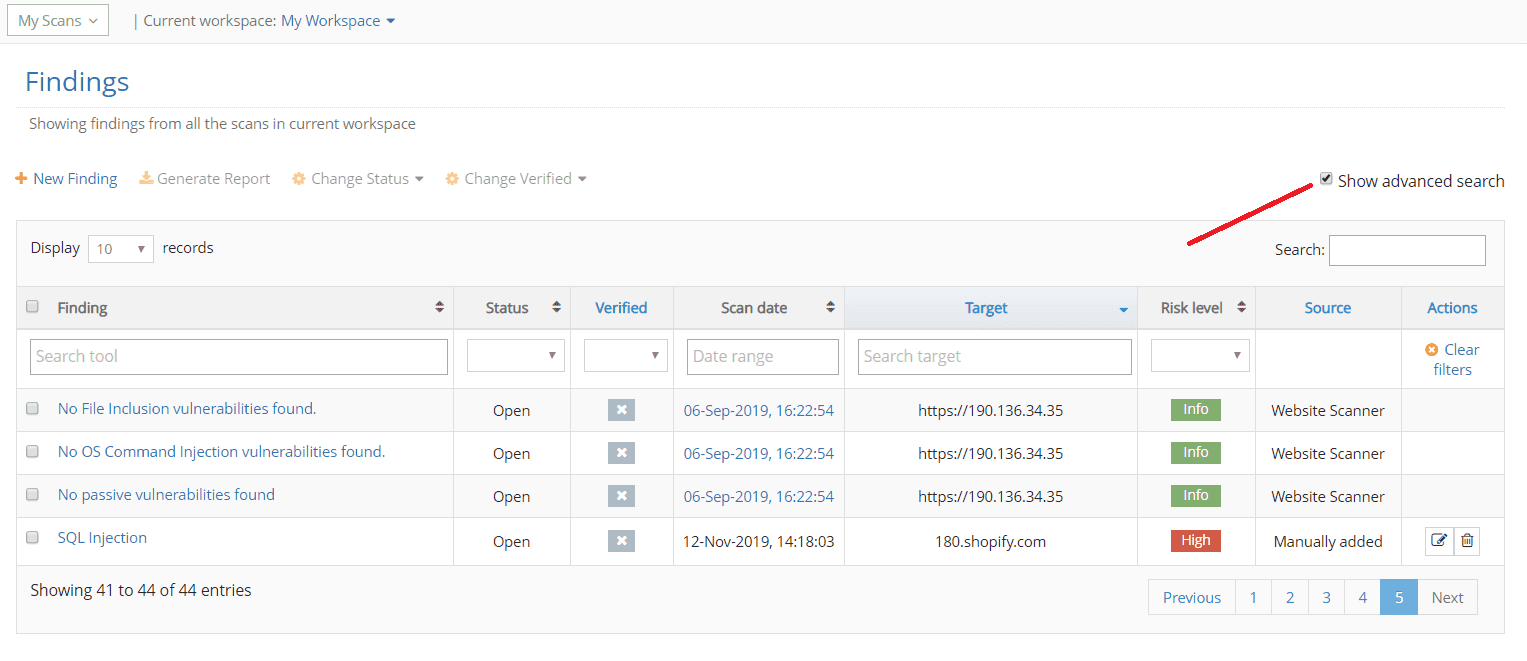This screenshot has width=1527, height=661.
Task: Disable the Show advanced search checkbox
Action: click(x=1326, y=178)
